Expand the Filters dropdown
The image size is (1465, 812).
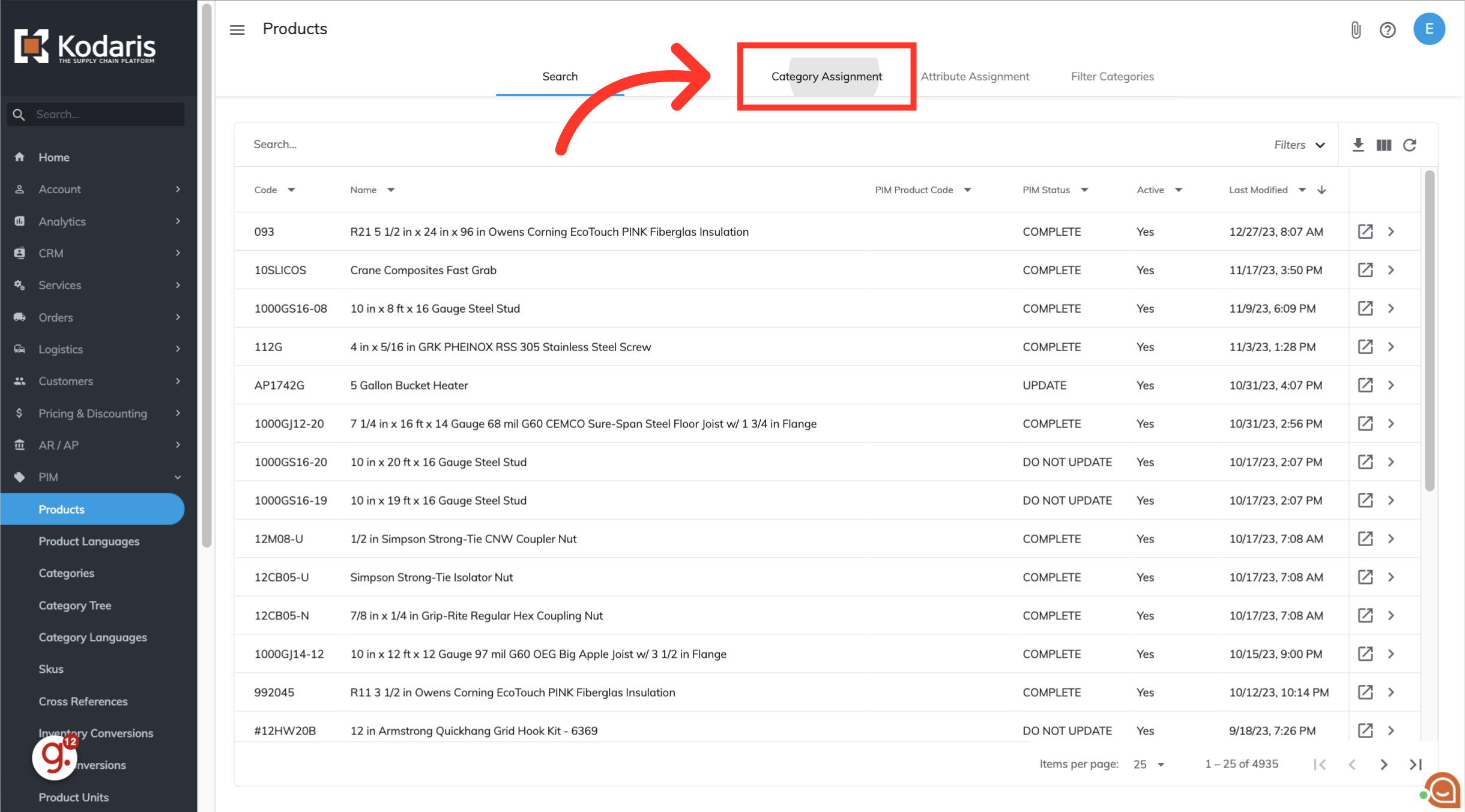click(1299, 145)
